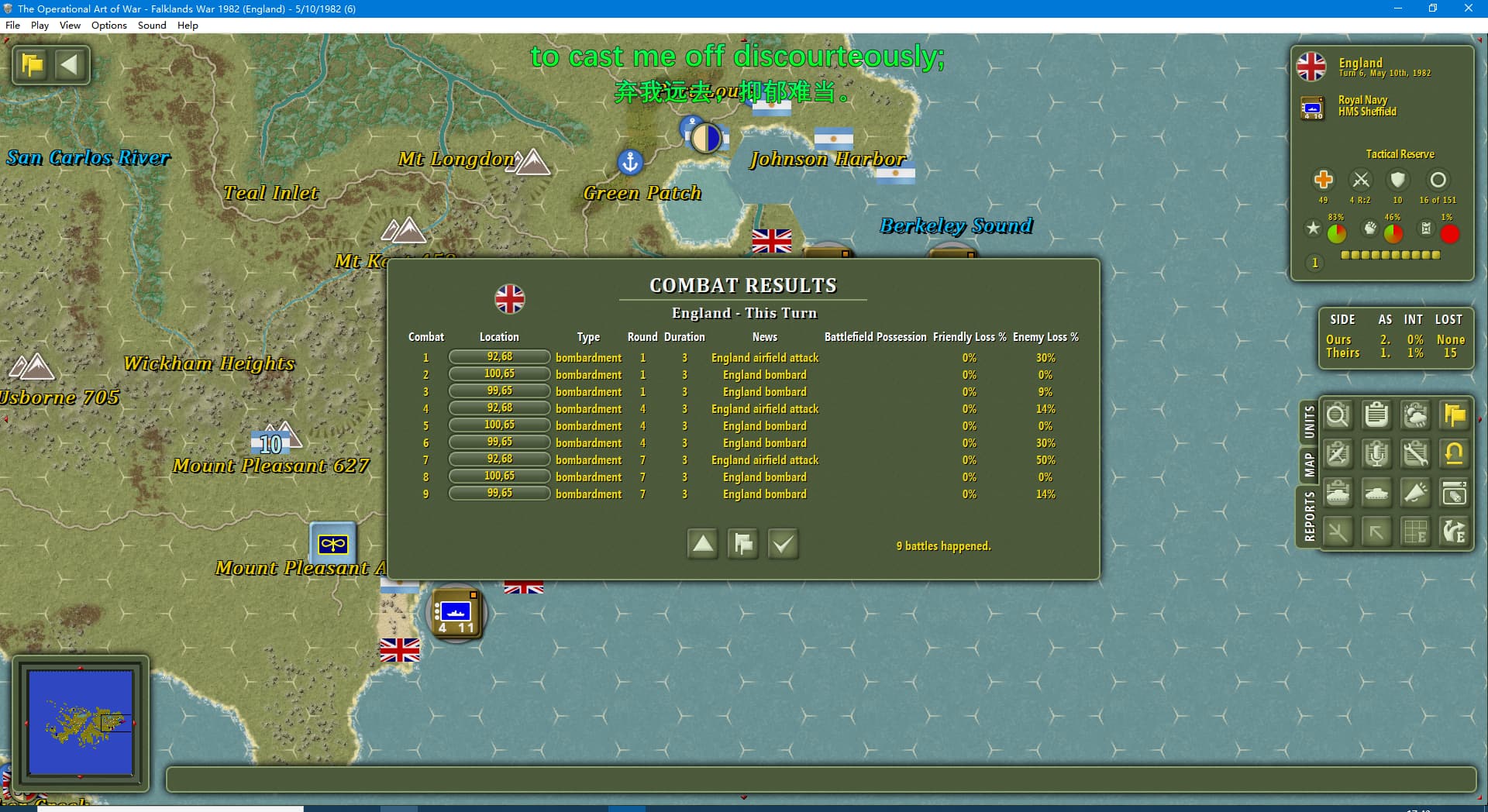The image size is (1488, 812).
Task: Open the File menu
Action: pyautogui.click(x=12, y=25)
